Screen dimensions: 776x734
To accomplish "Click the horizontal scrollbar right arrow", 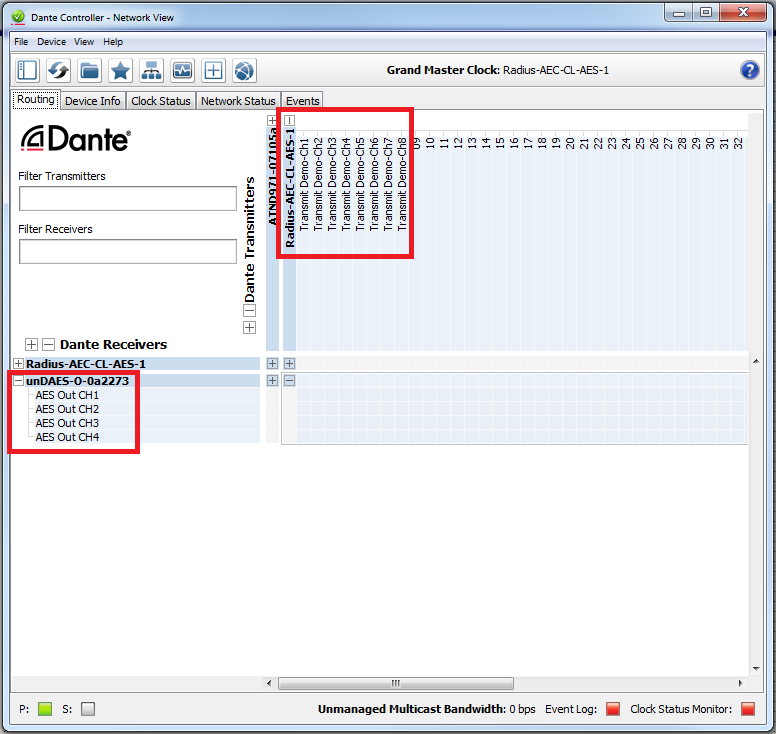I will (x=741, y=684).
